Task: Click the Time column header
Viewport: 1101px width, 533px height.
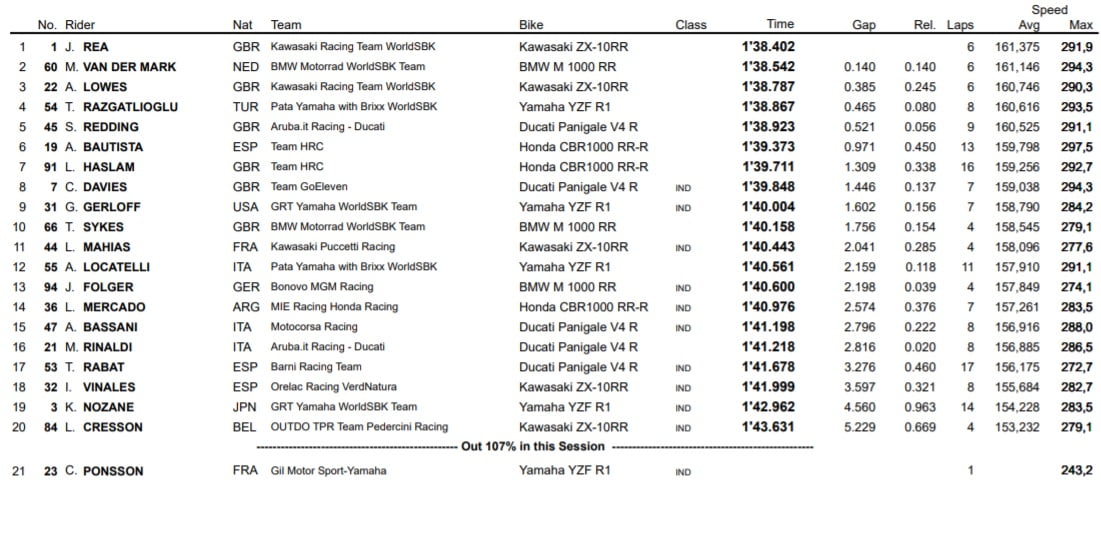Action: coord(780,24)
